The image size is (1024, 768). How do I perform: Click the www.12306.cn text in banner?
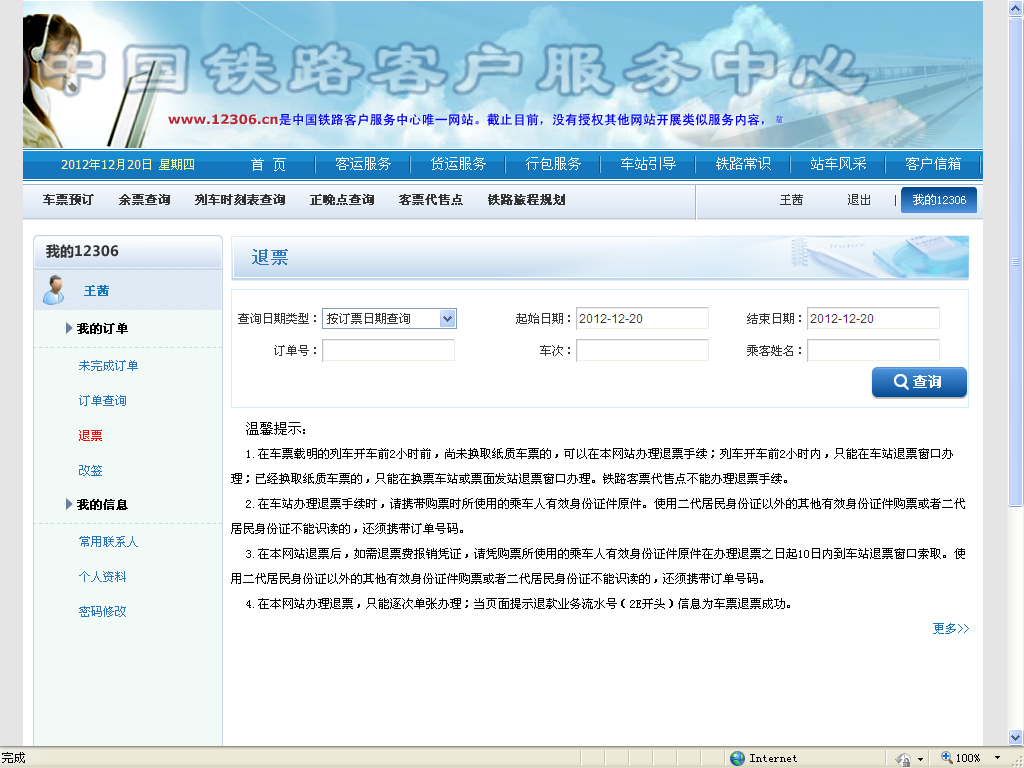[223, 120]
